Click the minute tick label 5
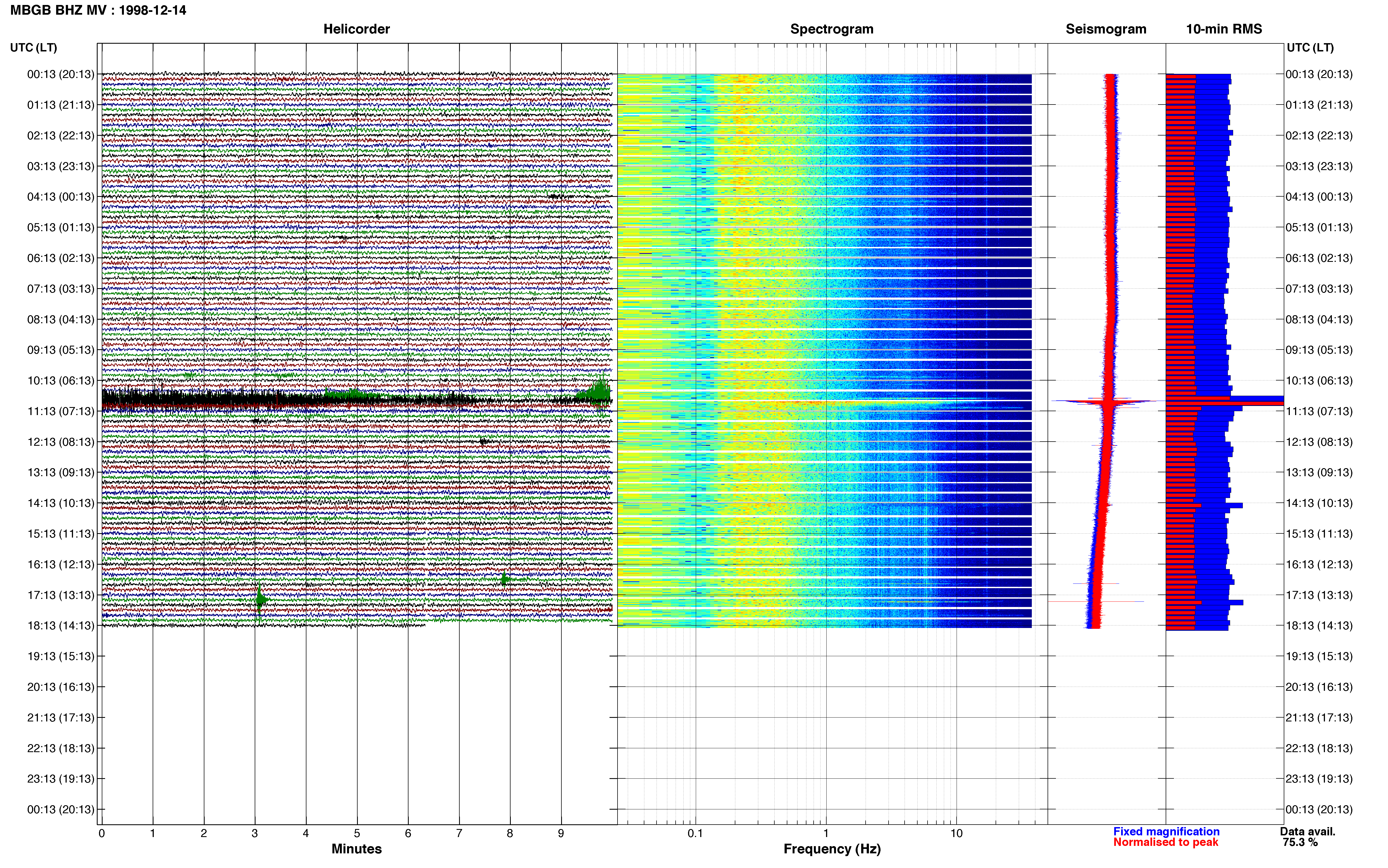 click(357, 833)
